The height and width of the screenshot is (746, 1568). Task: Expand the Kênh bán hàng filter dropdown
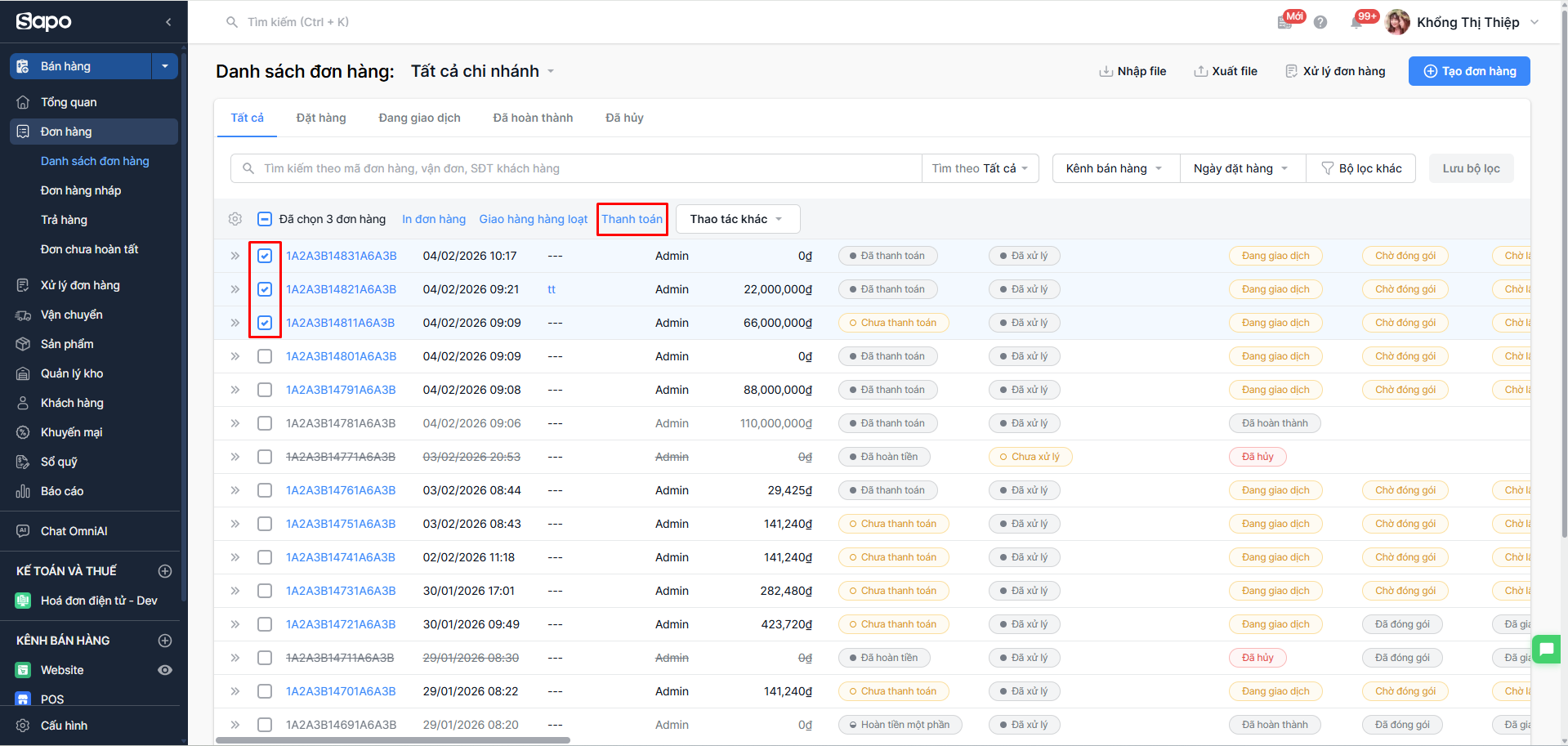pos(1115,168)
